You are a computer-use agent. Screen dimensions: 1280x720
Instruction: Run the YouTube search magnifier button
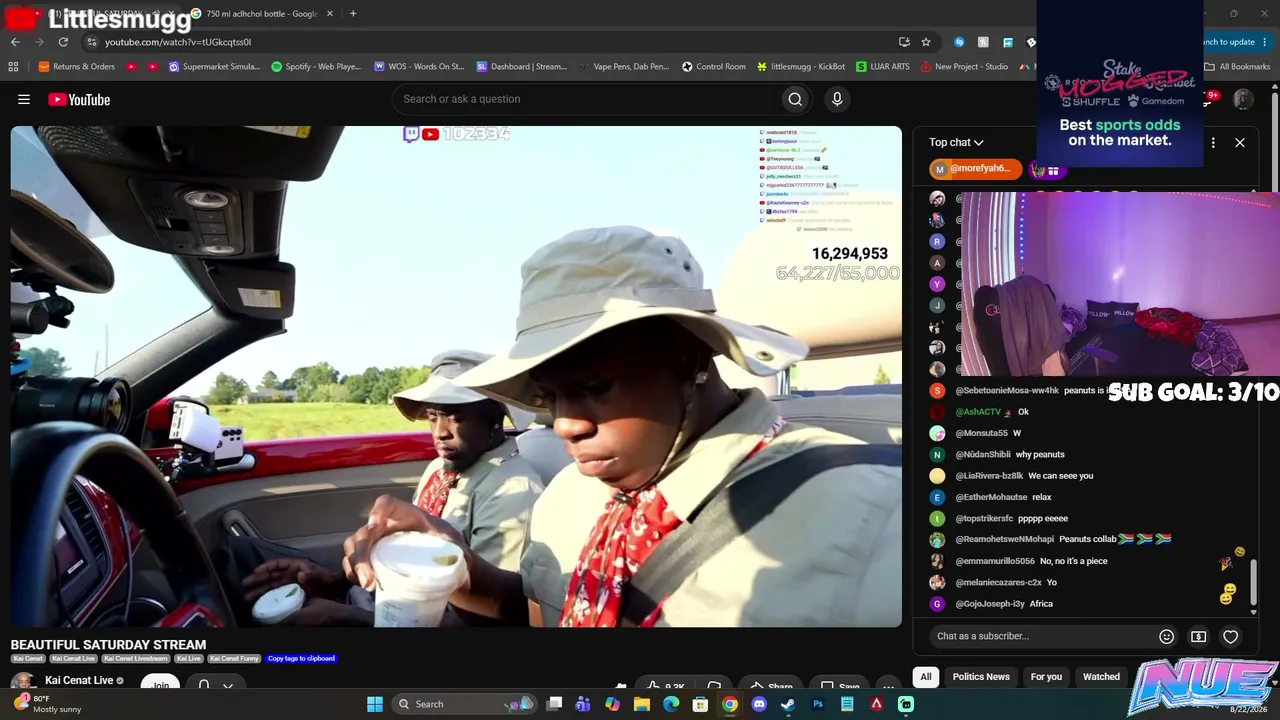(795, 99)
